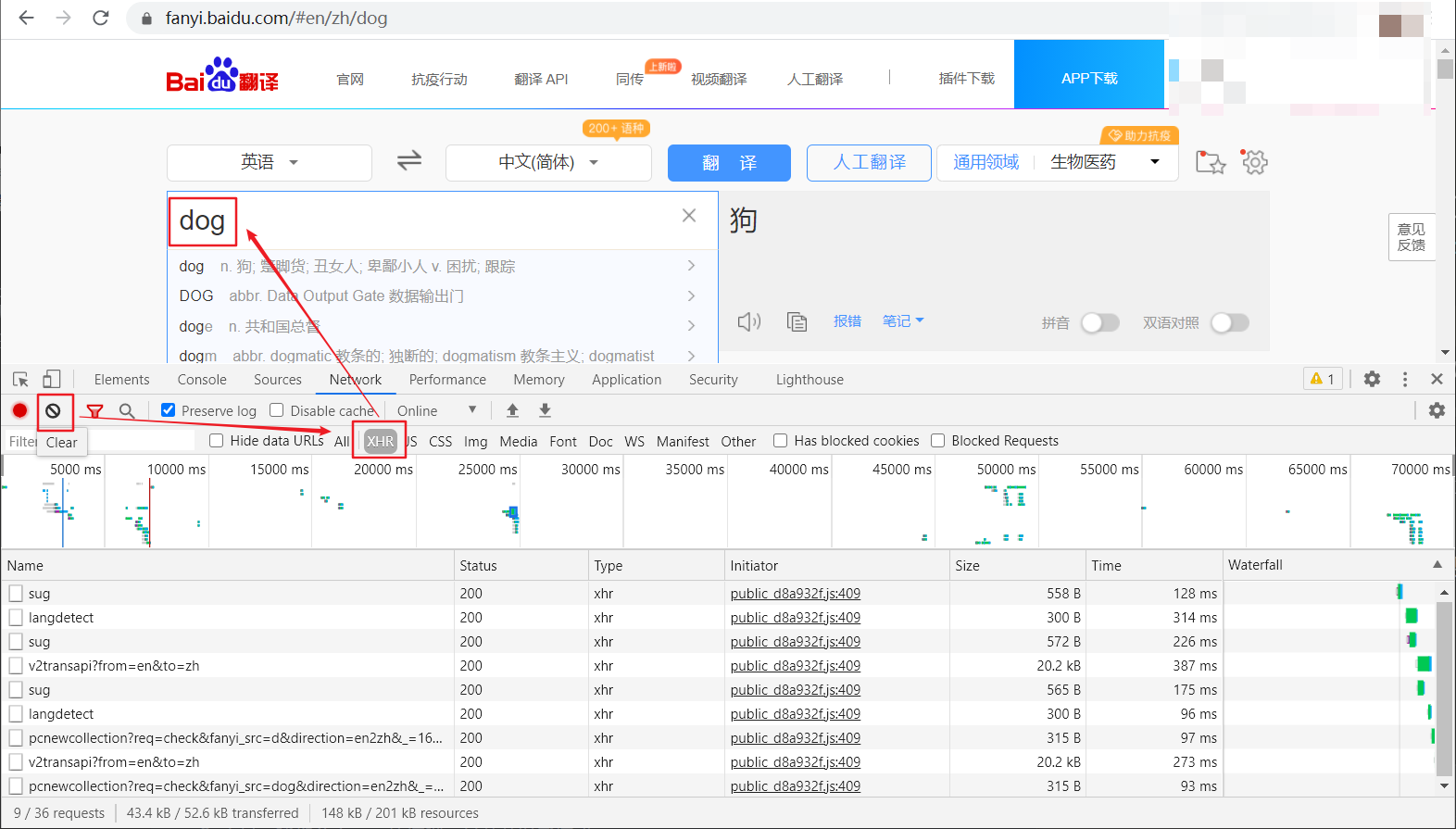Play pronunciation of the translation result
Viewport: 1456px width, 829px height.
point(749,321)
